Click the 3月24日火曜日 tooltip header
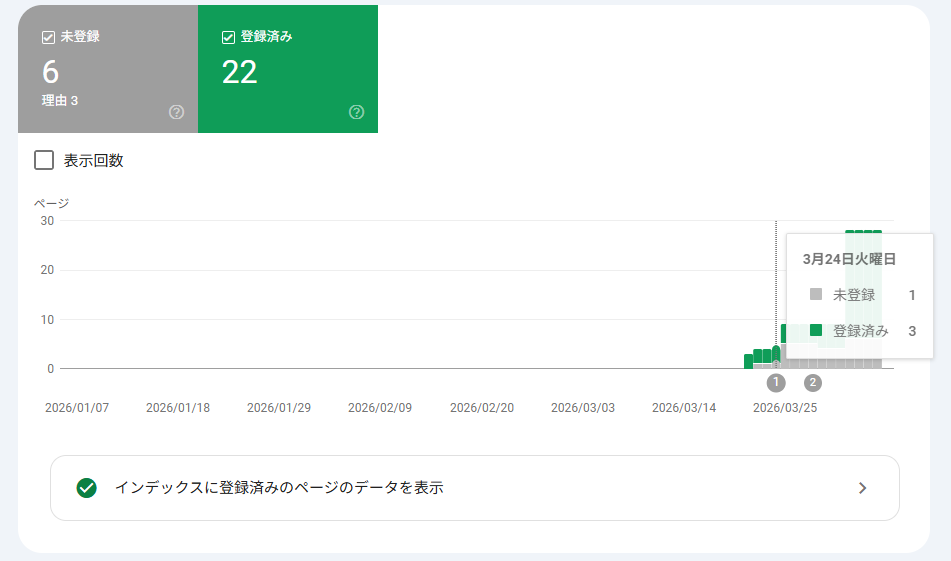This screenshot has height=561, width=951. point(849,259)
